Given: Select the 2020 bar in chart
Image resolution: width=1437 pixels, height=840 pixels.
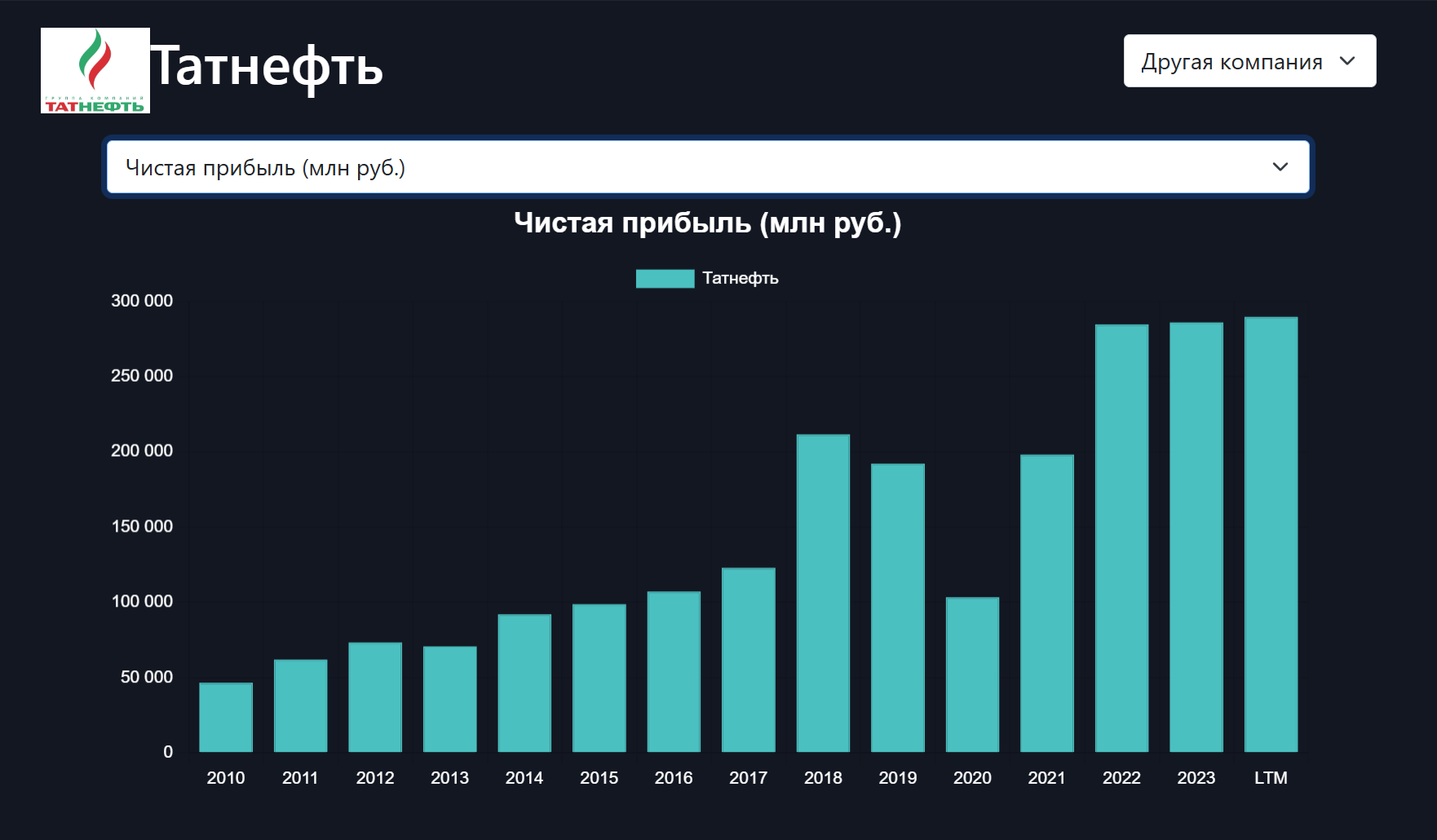Looking at the screenshot, I should pos(972,674).
